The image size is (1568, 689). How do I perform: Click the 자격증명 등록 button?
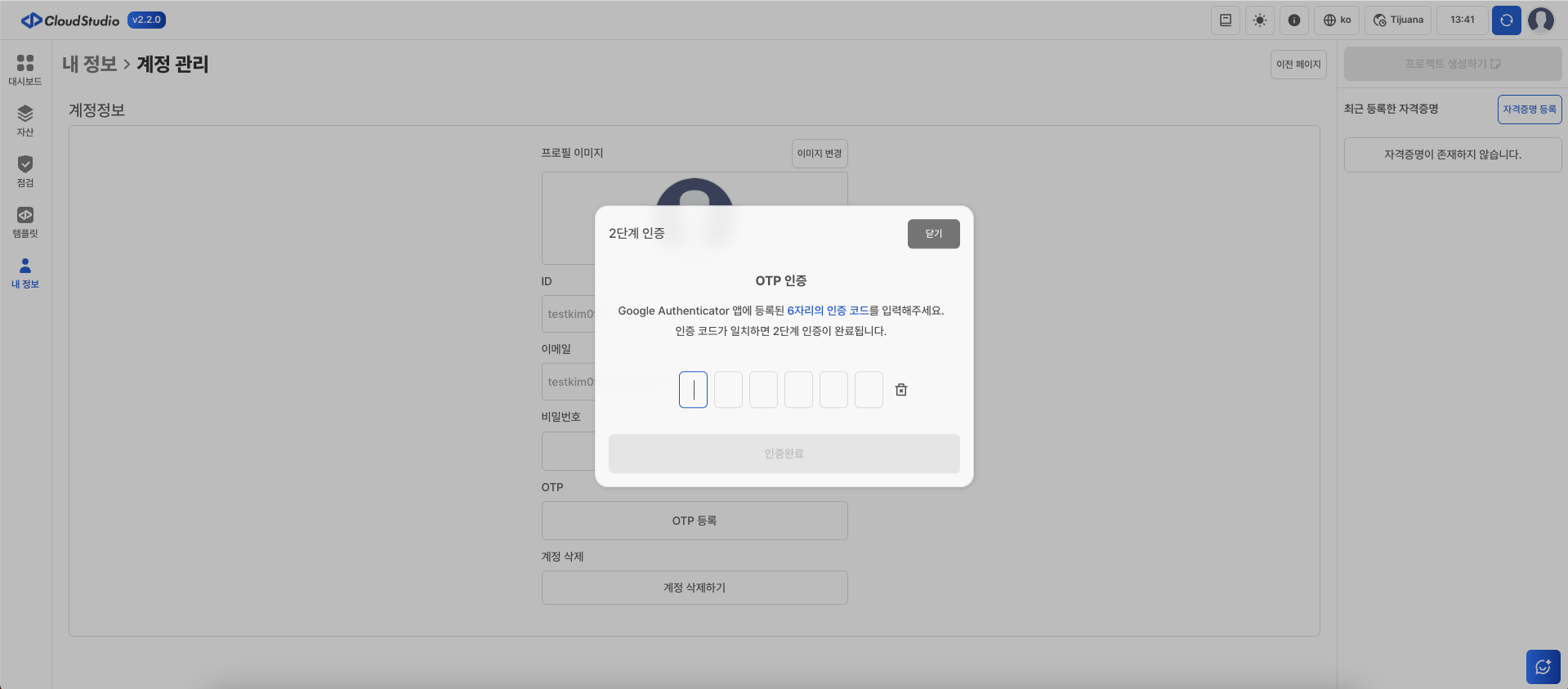point(1529,110)
